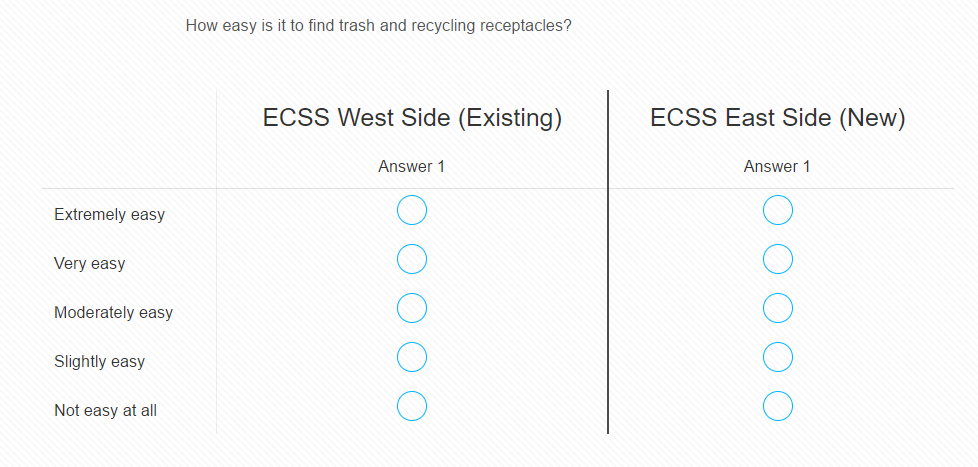The height and width of the screenshot is (467, 978).
Task: Select Extremely easy for ECSS East Side
Action: (778, 211)
